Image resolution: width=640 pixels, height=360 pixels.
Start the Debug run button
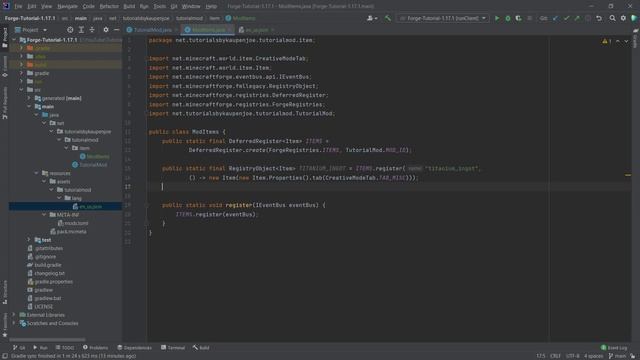508,18
